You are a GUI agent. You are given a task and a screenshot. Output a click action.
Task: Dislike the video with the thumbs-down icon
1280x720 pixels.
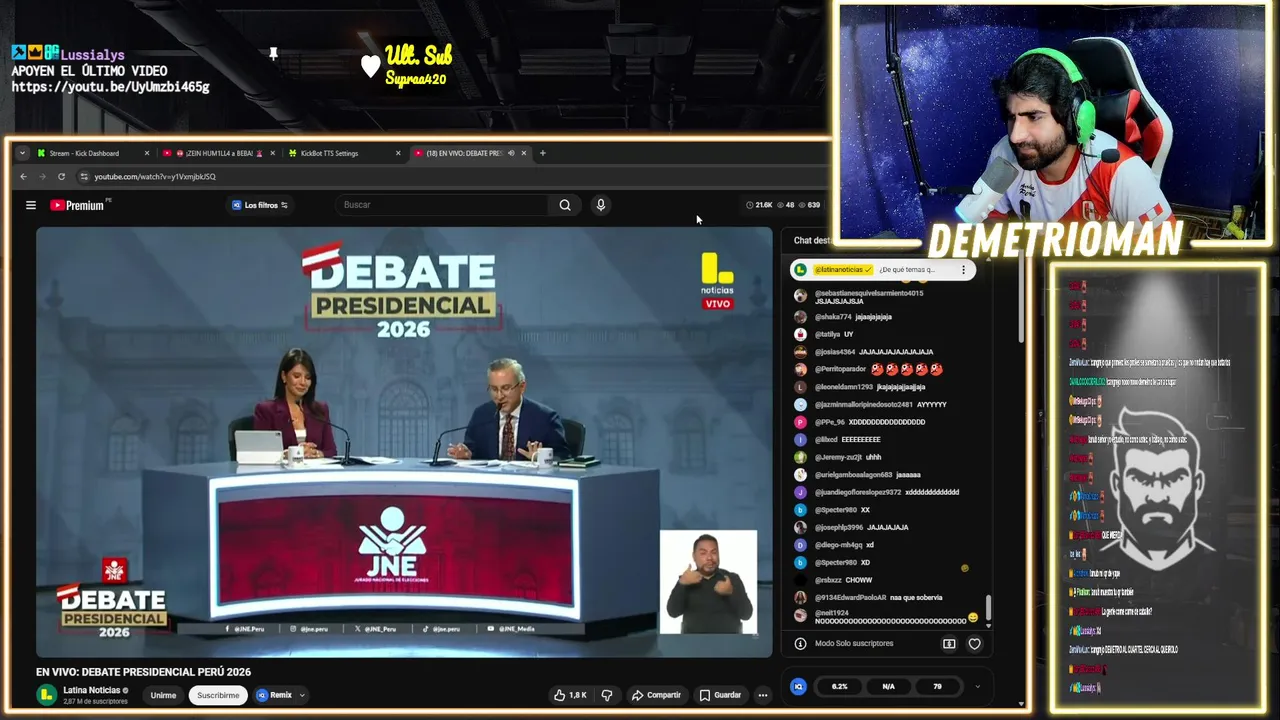[606, 695]
